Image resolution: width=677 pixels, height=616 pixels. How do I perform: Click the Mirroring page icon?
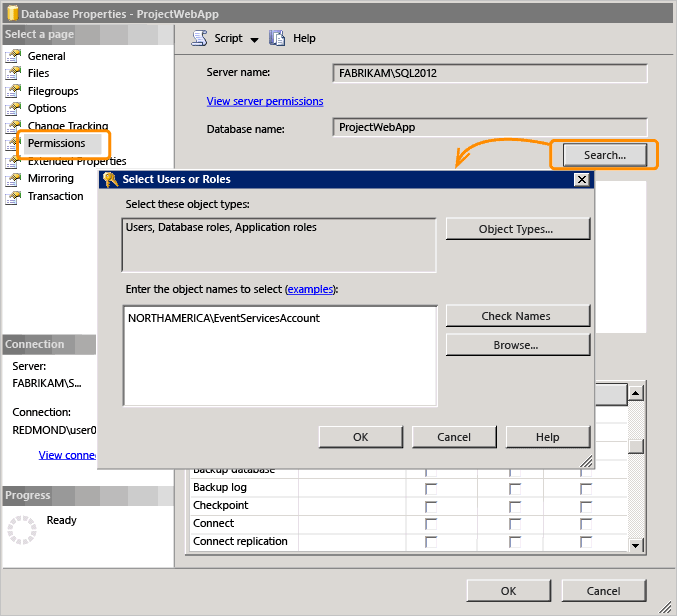[13, 179]
